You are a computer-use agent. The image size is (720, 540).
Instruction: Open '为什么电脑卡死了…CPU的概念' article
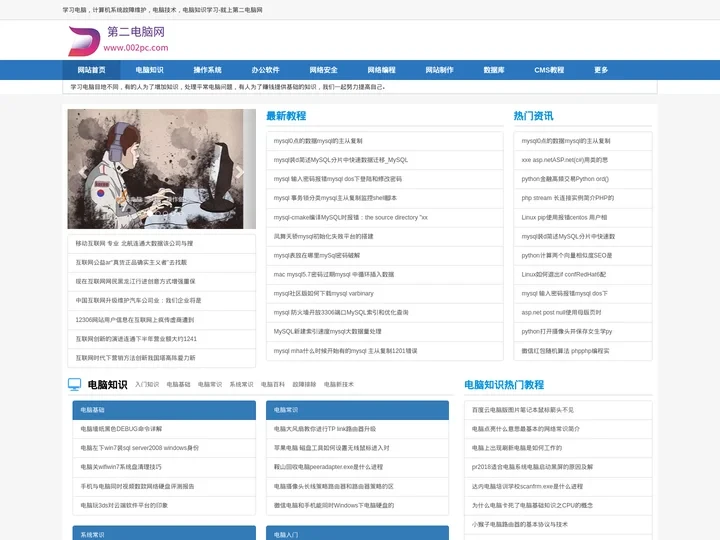[x=558, y=506]
